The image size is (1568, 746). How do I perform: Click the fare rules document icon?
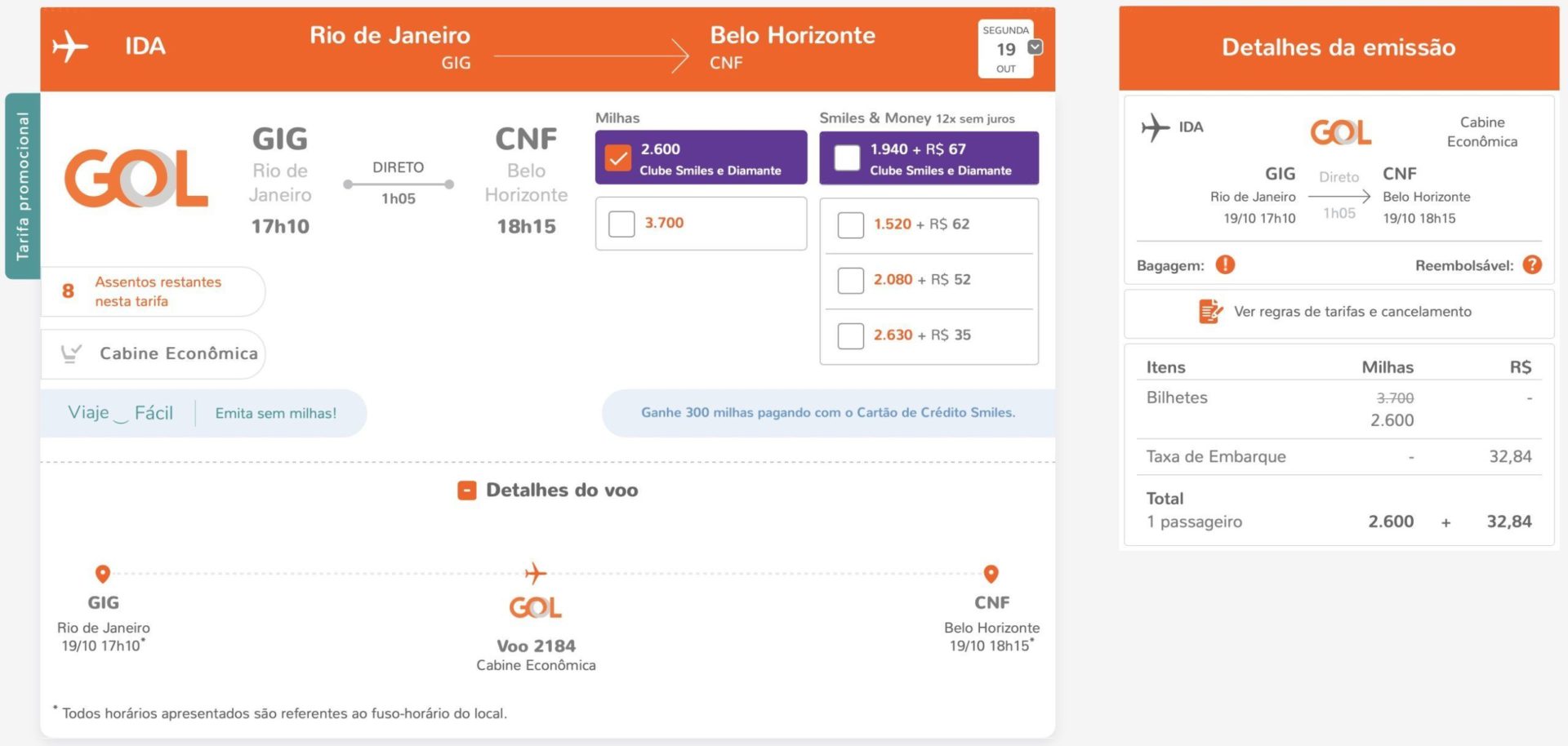[x=1210, y=311]
